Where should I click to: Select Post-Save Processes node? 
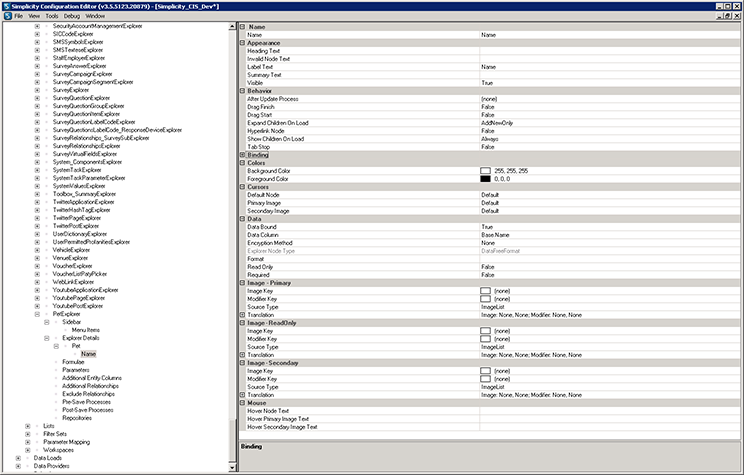pyautogui.click(x=88, y=410)
